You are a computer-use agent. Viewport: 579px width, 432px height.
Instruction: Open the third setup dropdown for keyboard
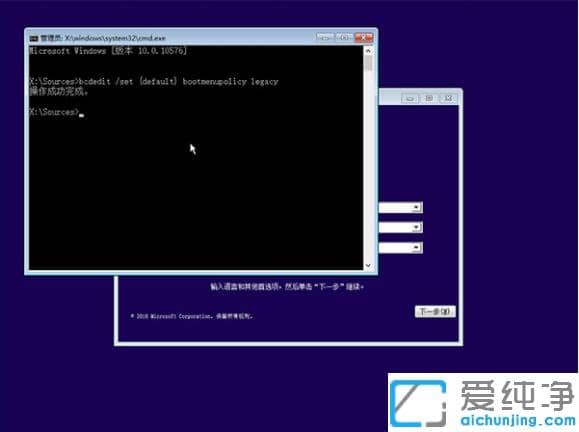click(x=401, y=247)
